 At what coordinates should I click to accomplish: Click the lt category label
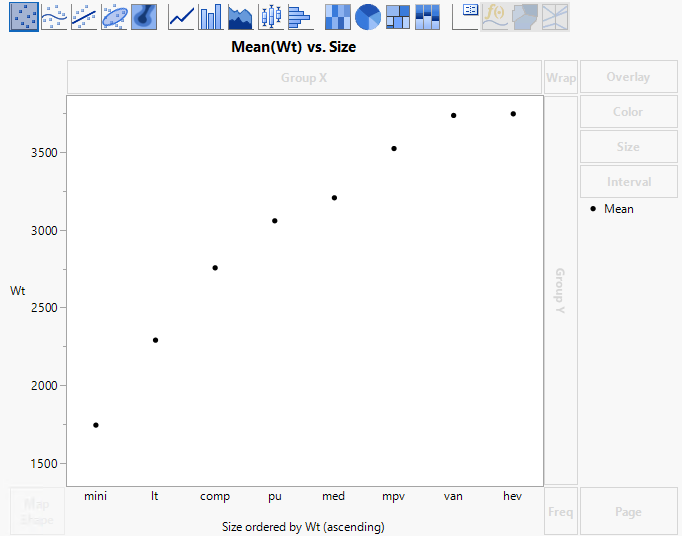coord(155,496)
